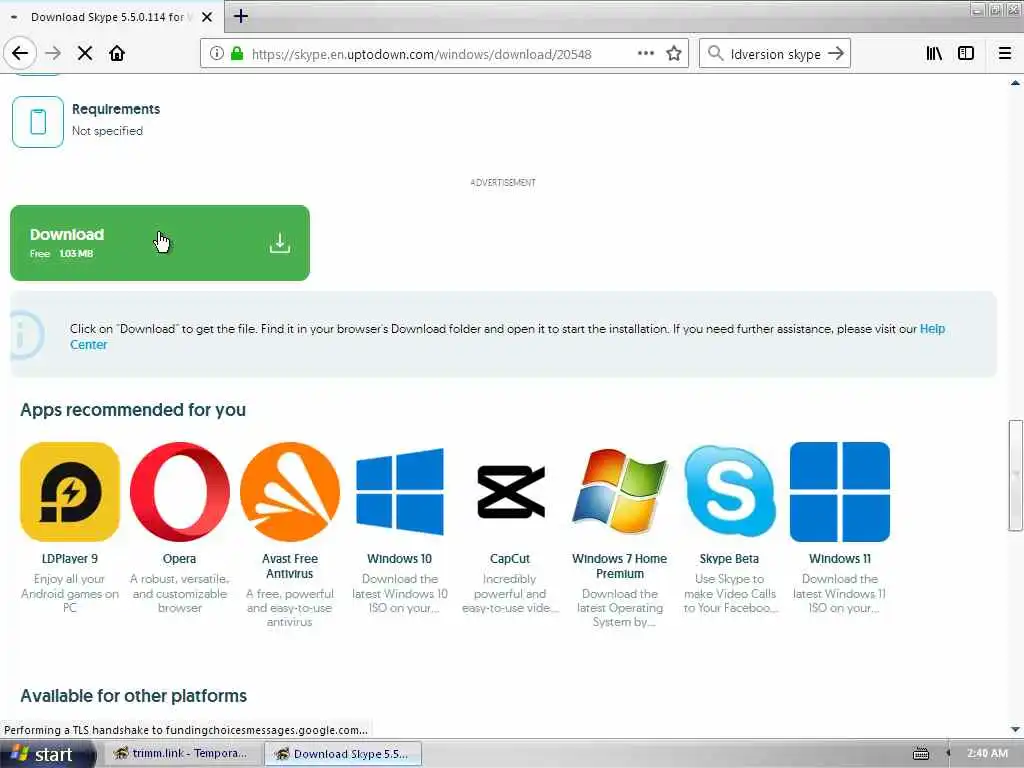Open the LDPlayer 9 app icon
Screen dimensions: 1024x768
[70, 492]
